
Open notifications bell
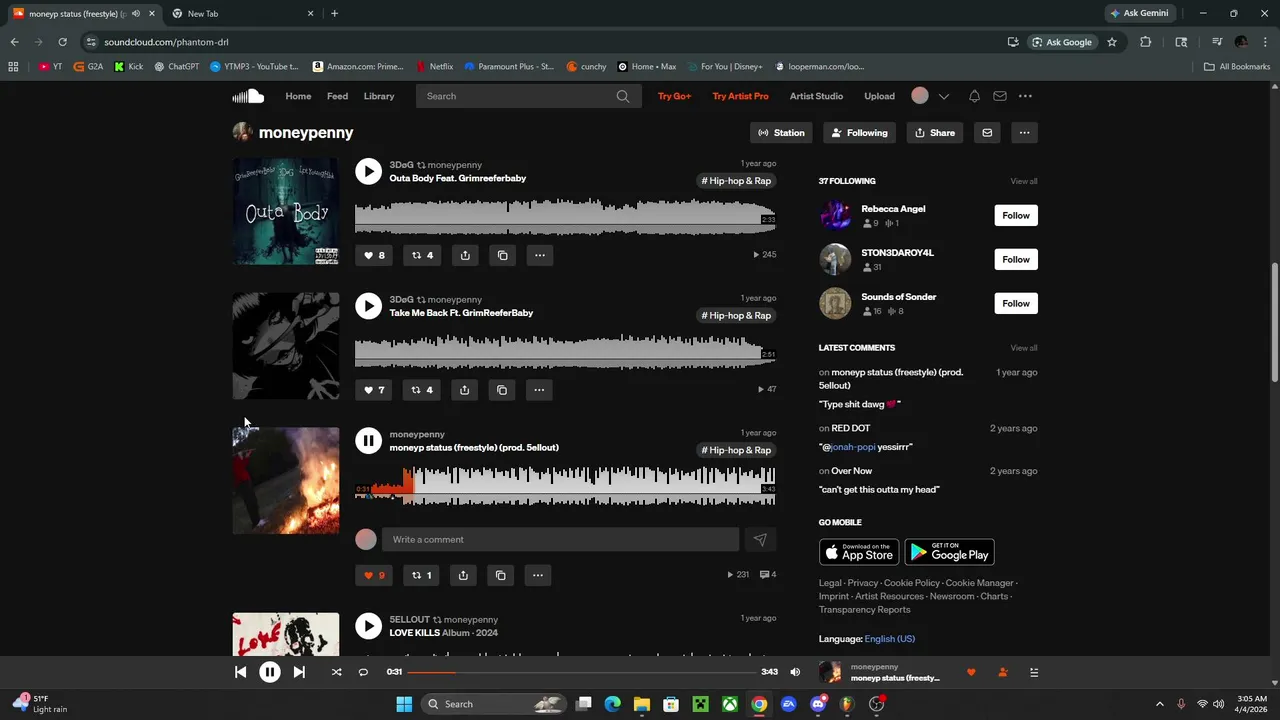974,96
